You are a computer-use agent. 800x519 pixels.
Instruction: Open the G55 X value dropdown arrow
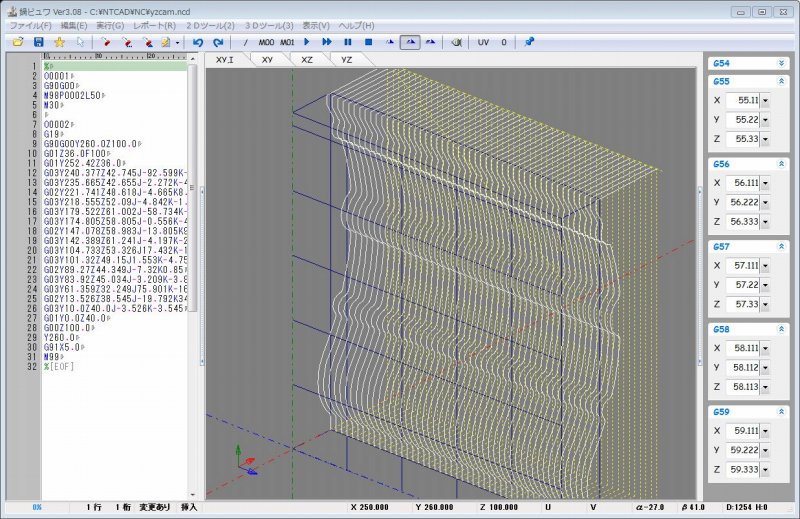(x=765, y=101)
